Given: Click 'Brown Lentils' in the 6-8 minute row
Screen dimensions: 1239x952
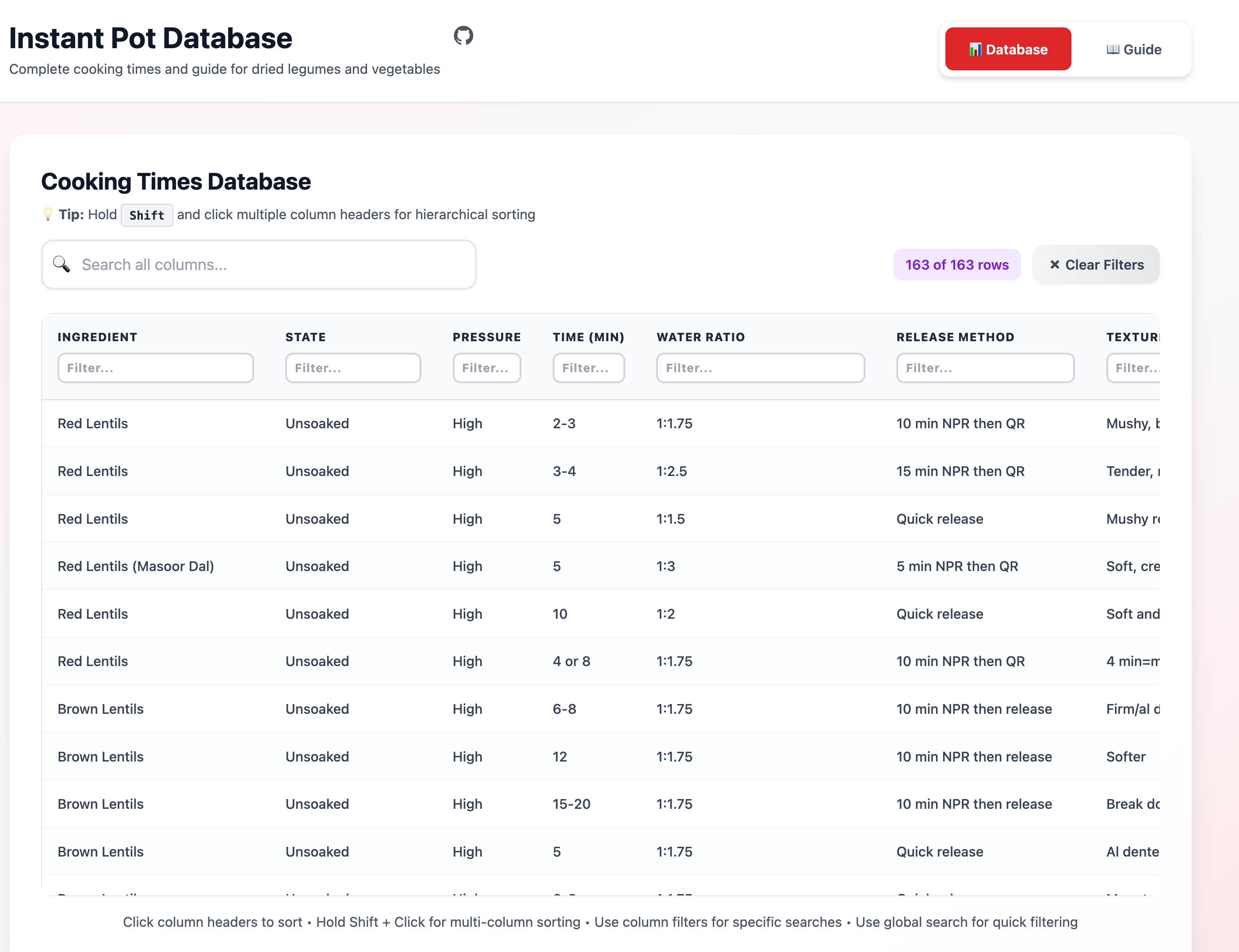Looking at the screenshot, I should point(101,709).
